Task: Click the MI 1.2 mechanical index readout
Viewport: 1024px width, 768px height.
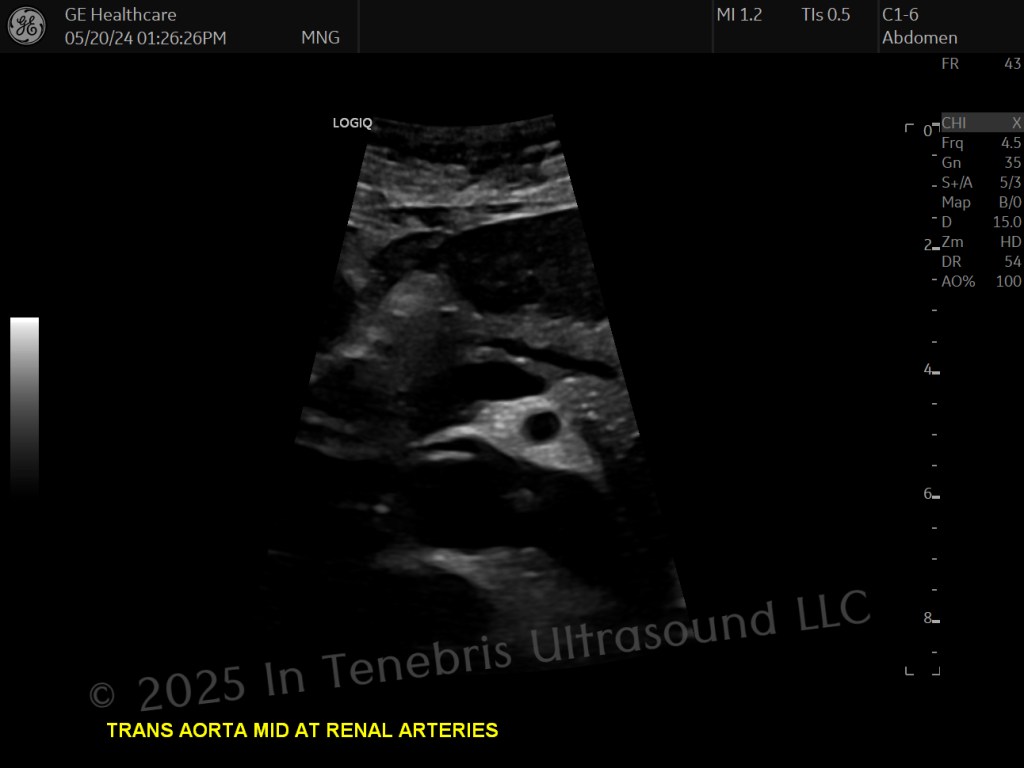Action: pyautogui.click(x=739, y=14)
